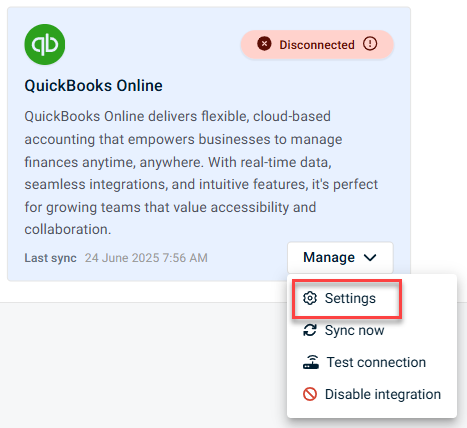Click the QuickBooks Online green logo
The height and width of the screenshot is (428, 467).
coord(45,44)
